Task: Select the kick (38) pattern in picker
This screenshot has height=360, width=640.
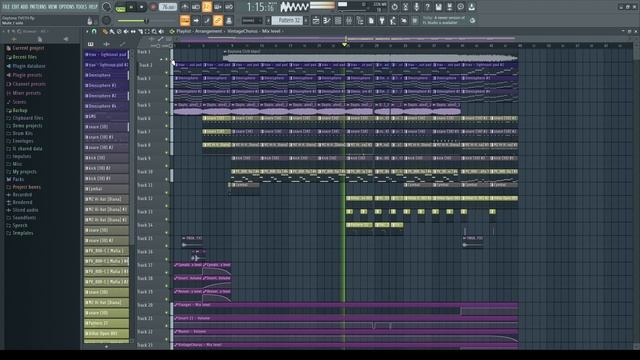Action: pos(106,158)
